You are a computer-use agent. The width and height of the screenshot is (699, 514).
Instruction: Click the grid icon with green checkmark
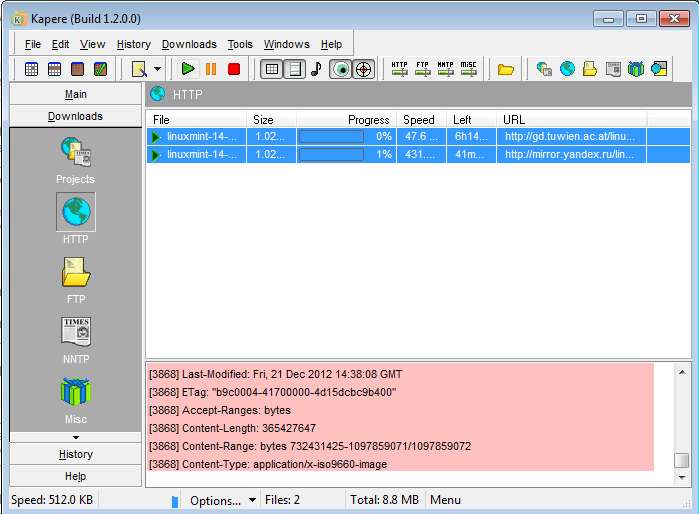(101, 69)
